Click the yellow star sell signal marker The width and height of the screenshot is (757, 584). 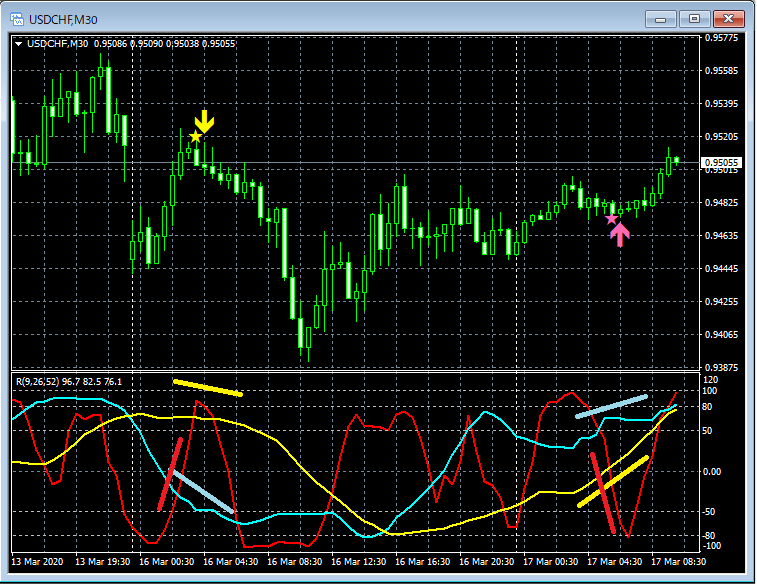(195, 137)
